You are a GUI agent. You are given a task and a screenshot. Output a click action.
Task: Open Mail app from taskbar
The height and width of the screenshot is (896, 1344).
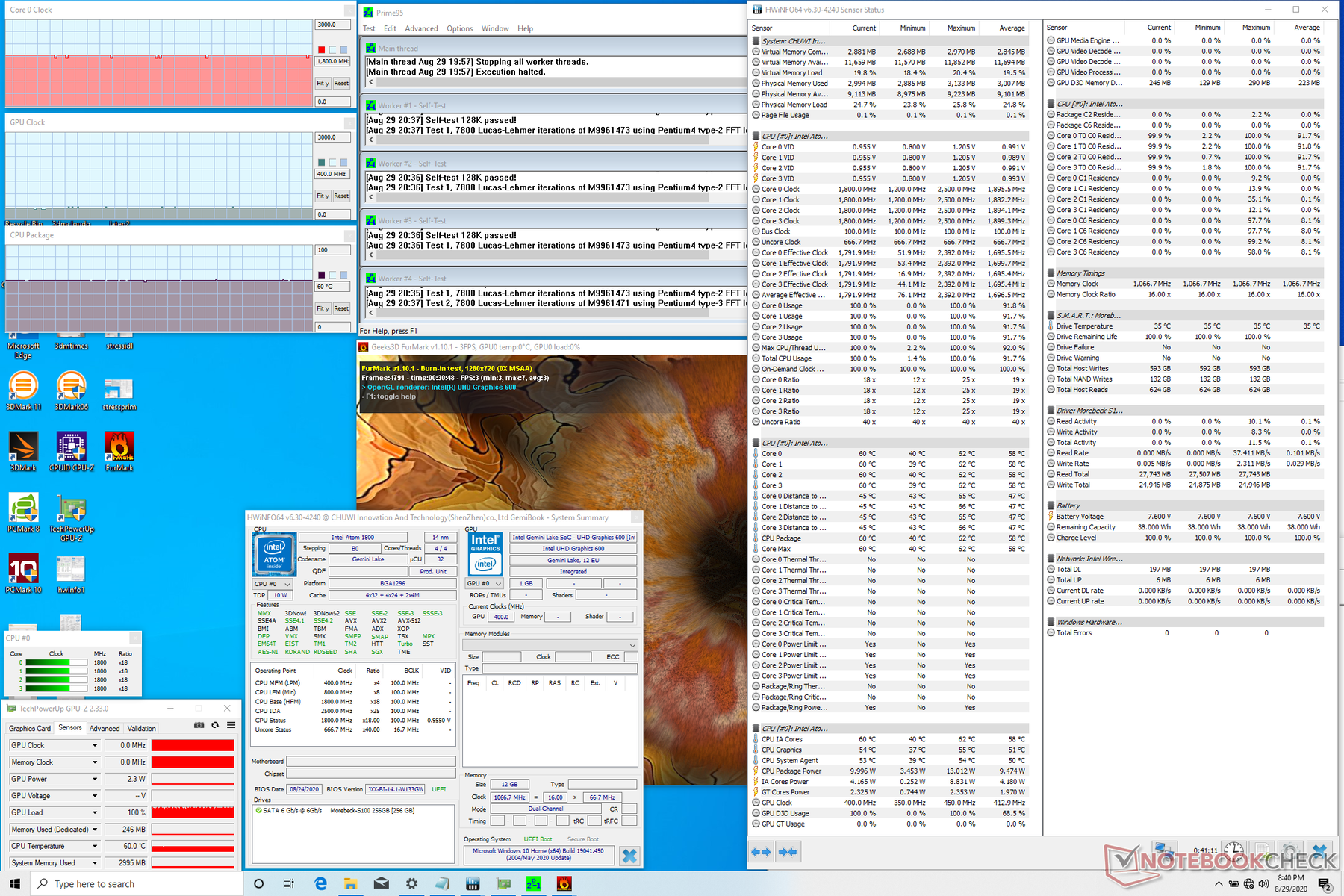point(382,883)
